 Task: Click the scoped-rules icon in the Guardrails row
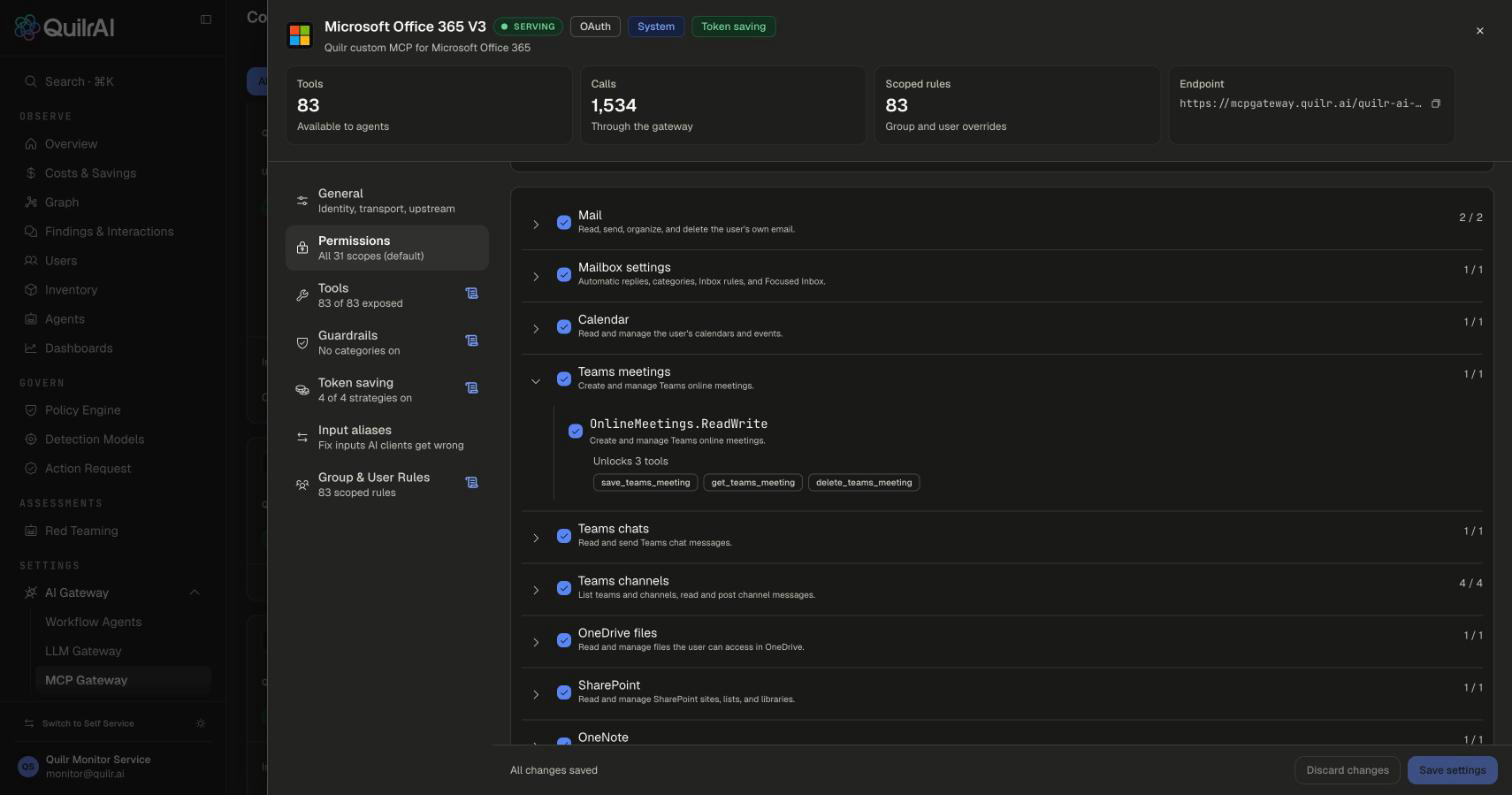pyautogui.click(x=471, y=341)
